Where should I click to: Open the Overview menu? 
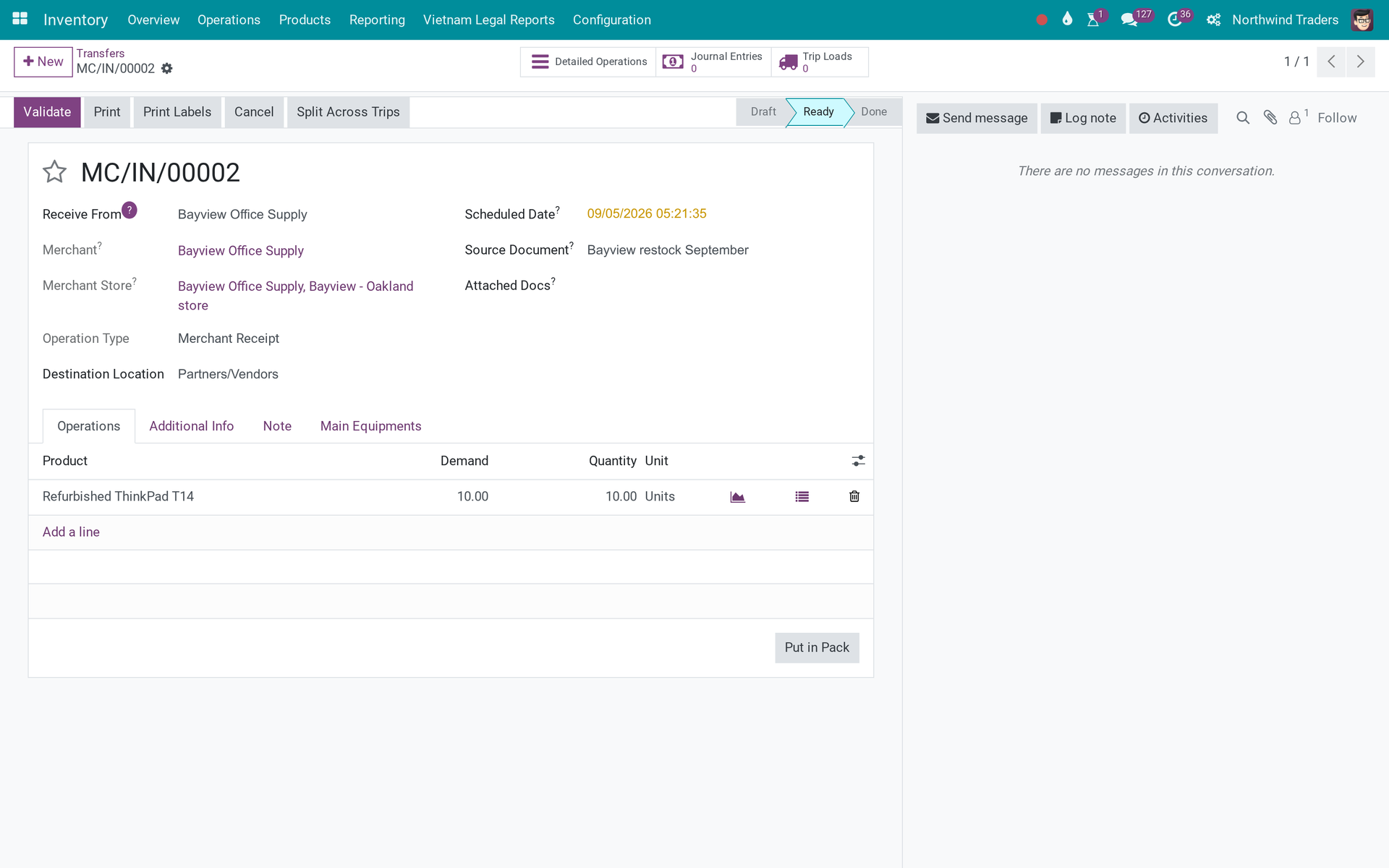(153, 20)
